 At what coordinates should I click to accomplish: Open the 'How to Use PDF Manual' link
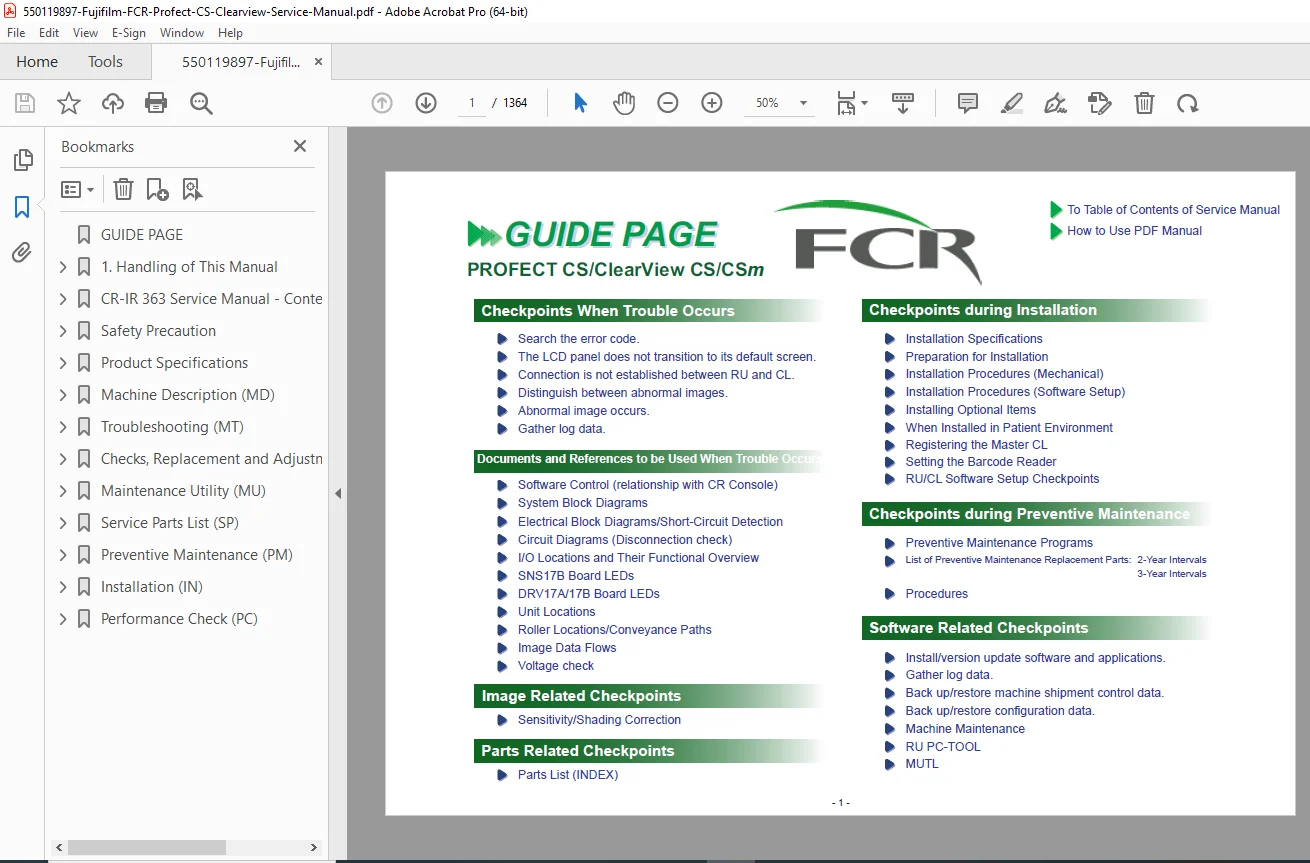tap(1134, 231)
